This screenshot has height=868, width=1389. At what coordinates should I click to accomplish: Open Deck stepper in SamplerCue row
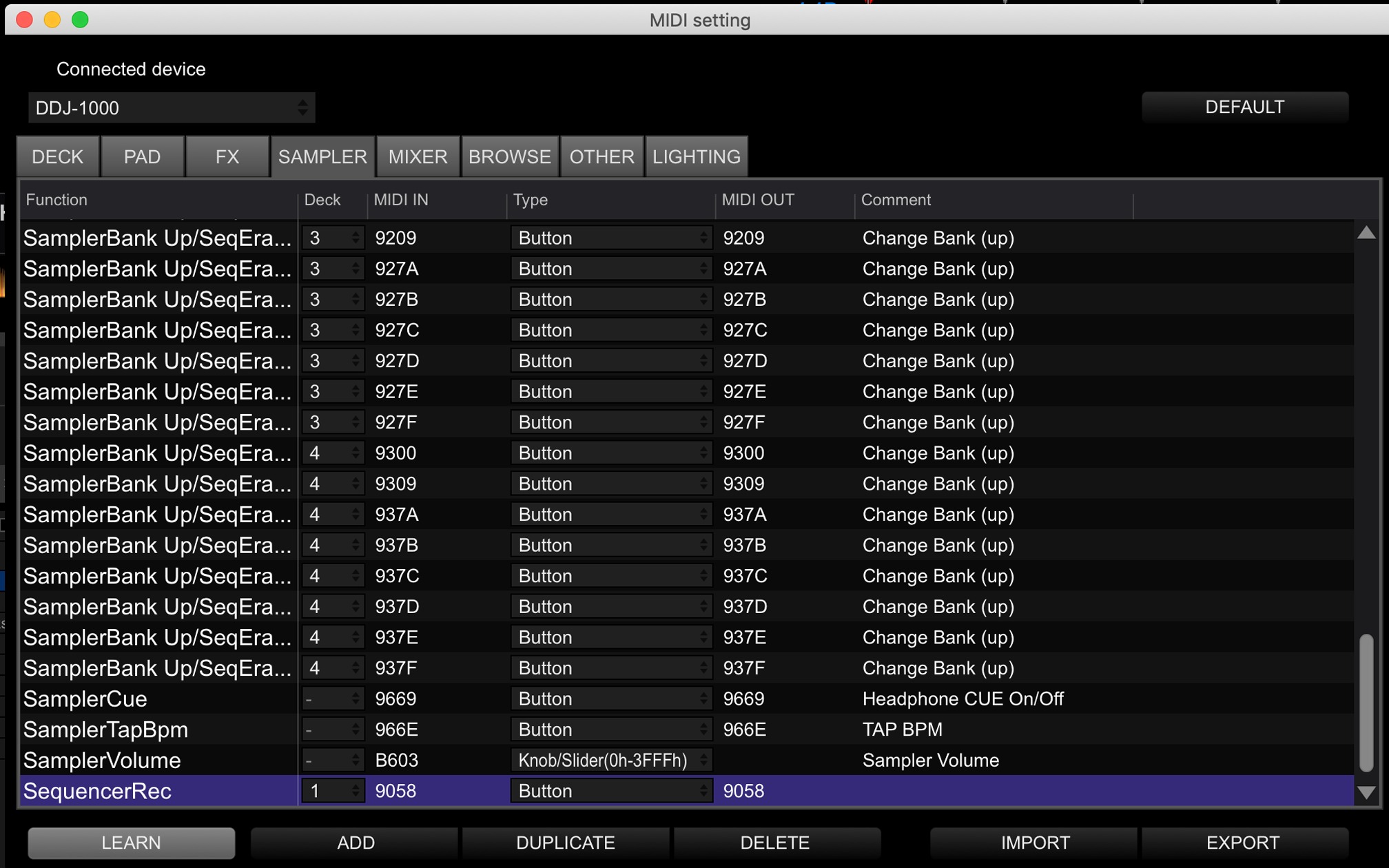(x=333, y=699)
